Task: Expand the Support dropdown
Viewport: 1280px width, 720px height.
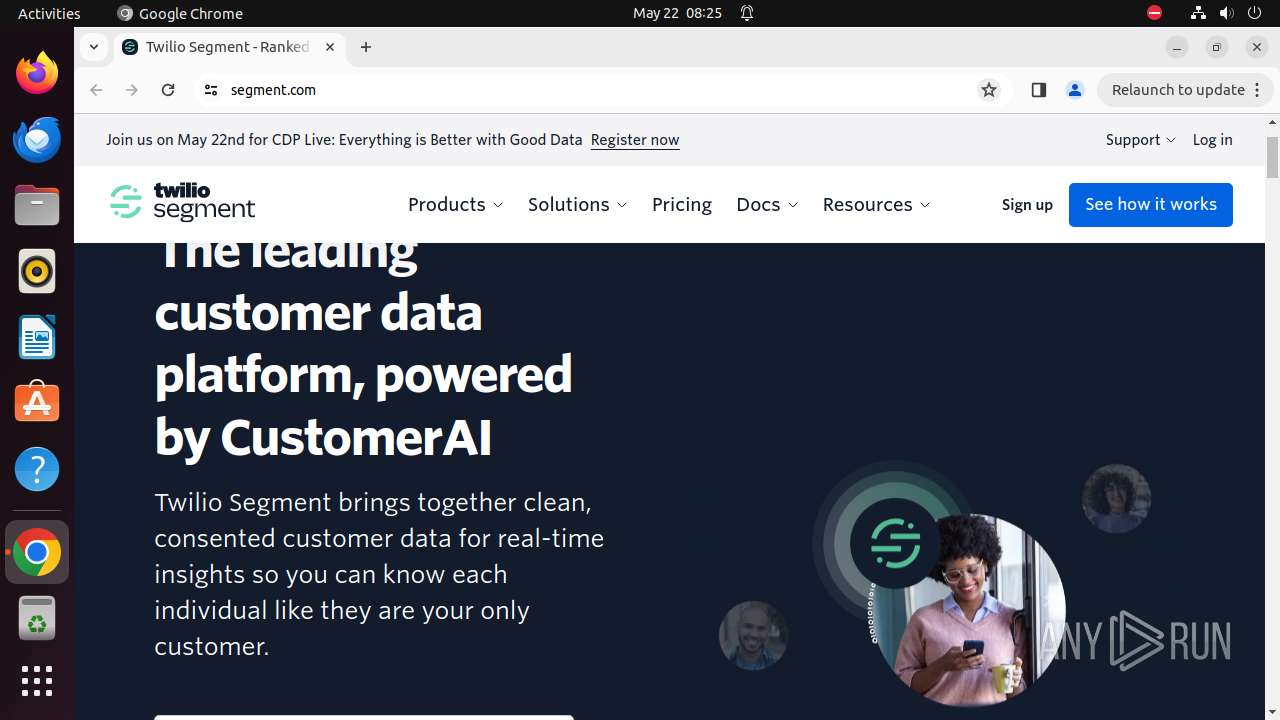Action: pos(1141,140)
